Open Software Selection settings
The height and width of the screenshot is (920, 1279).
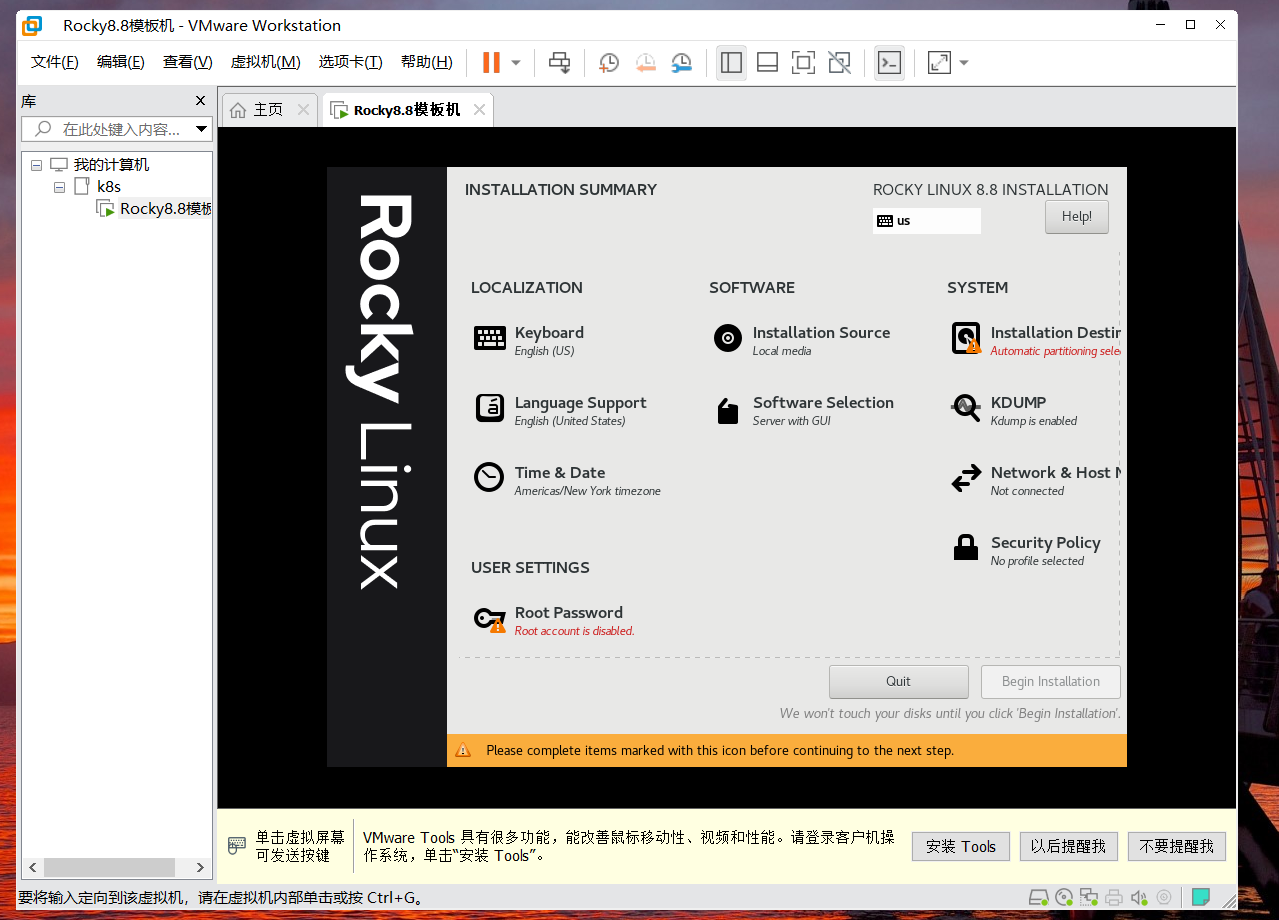[803, 410]
